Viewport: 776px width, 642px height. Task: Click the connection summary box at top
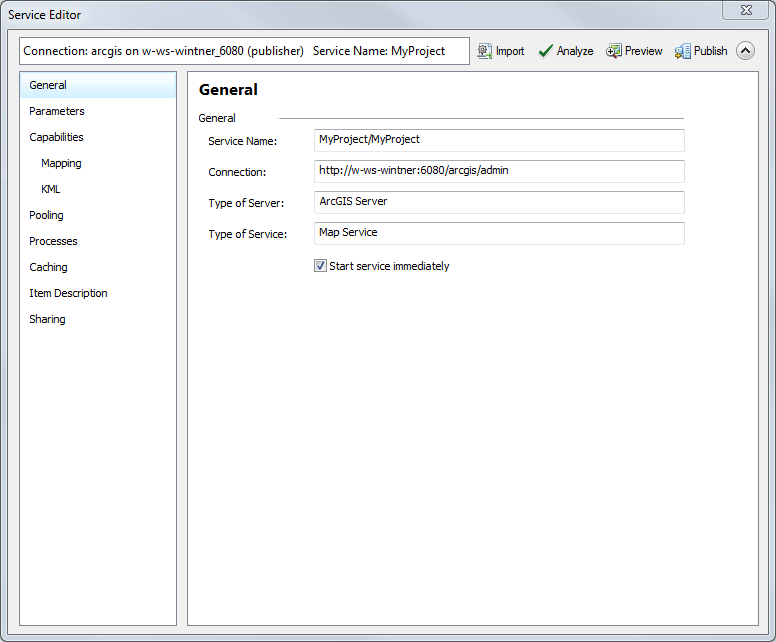coord(244,51)
